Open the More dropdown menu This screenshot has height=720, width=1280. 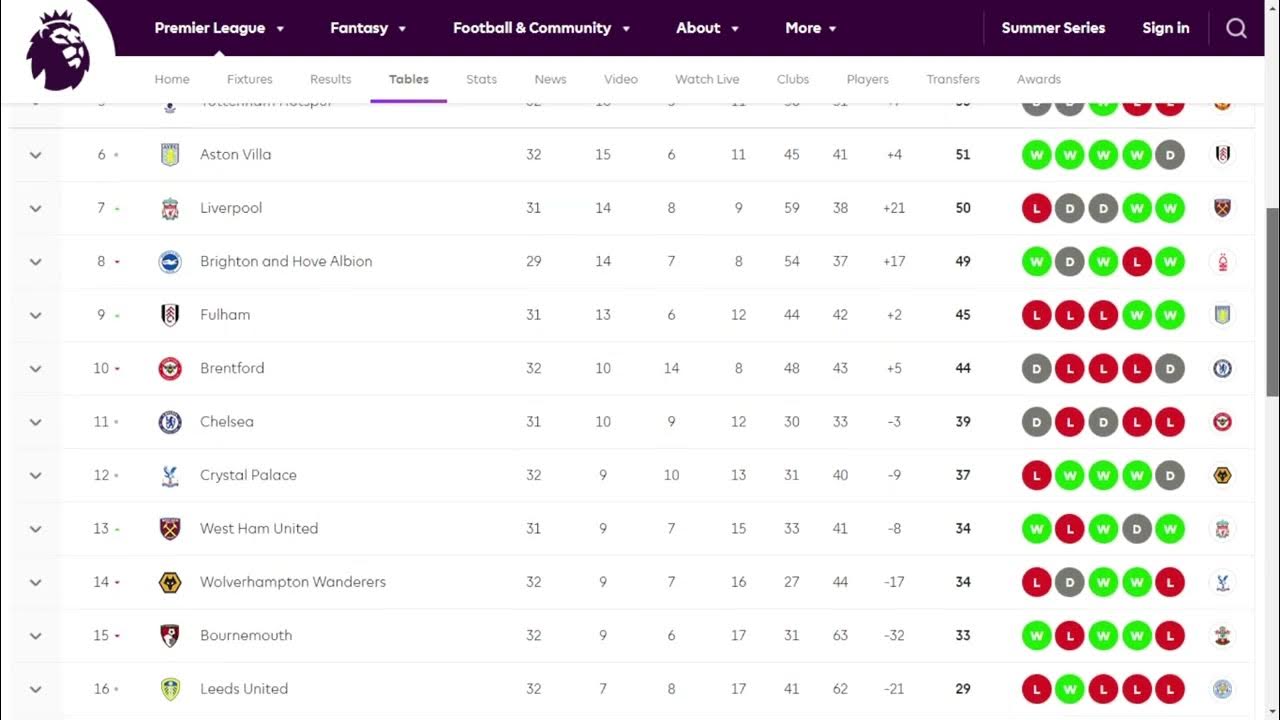coord(811,28)
